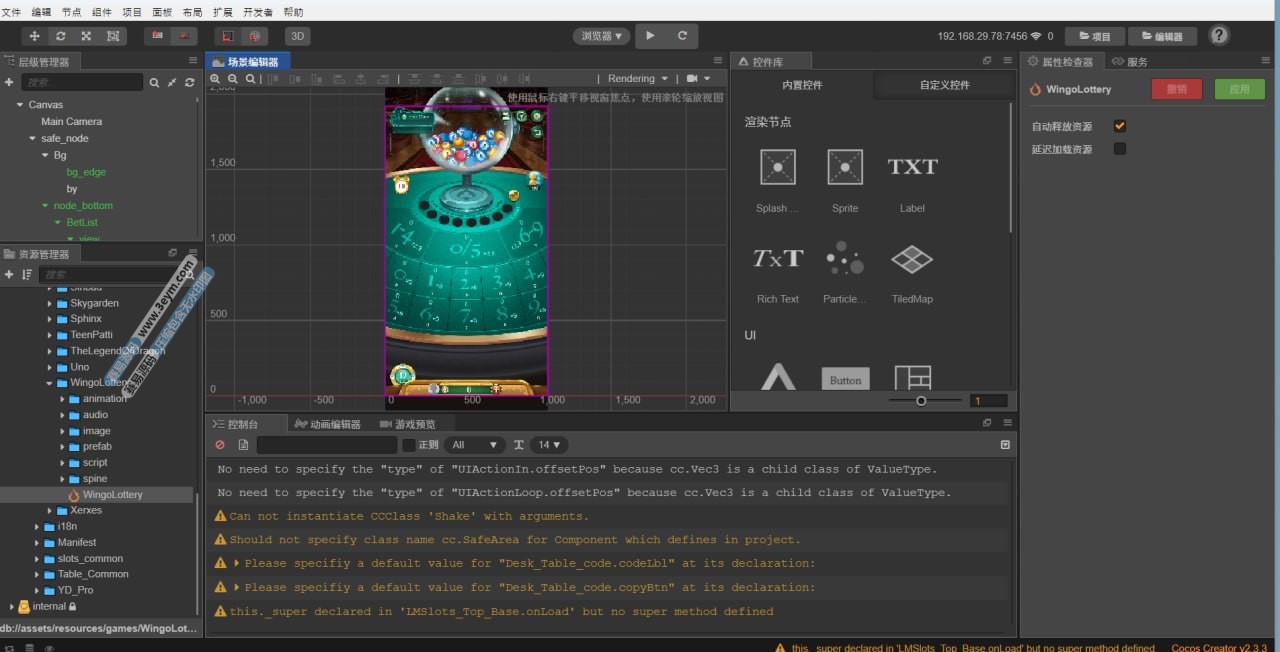The width and height of the screenshot is (1280, 652).
Task: Select the scale transform tool
Action: (x=87, y=36)
